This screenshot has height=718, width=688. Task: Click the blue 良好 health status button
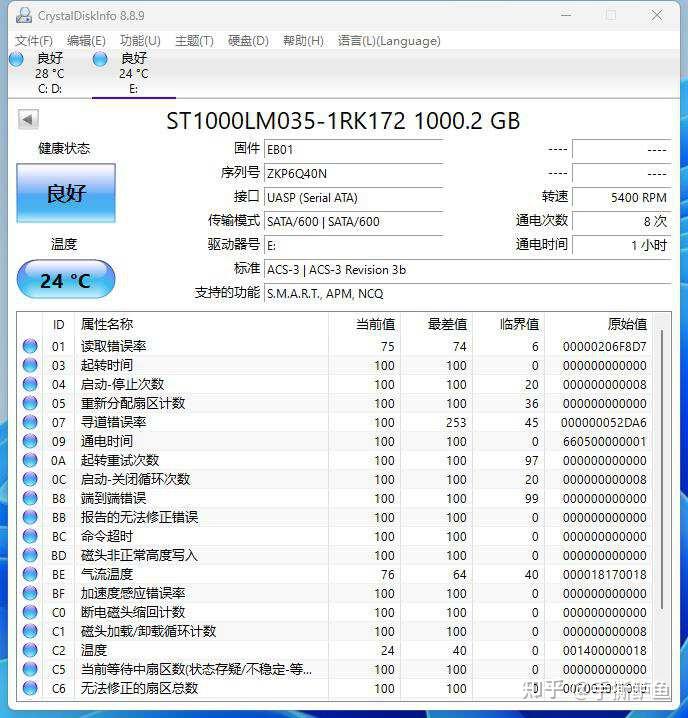pos(66,193)
